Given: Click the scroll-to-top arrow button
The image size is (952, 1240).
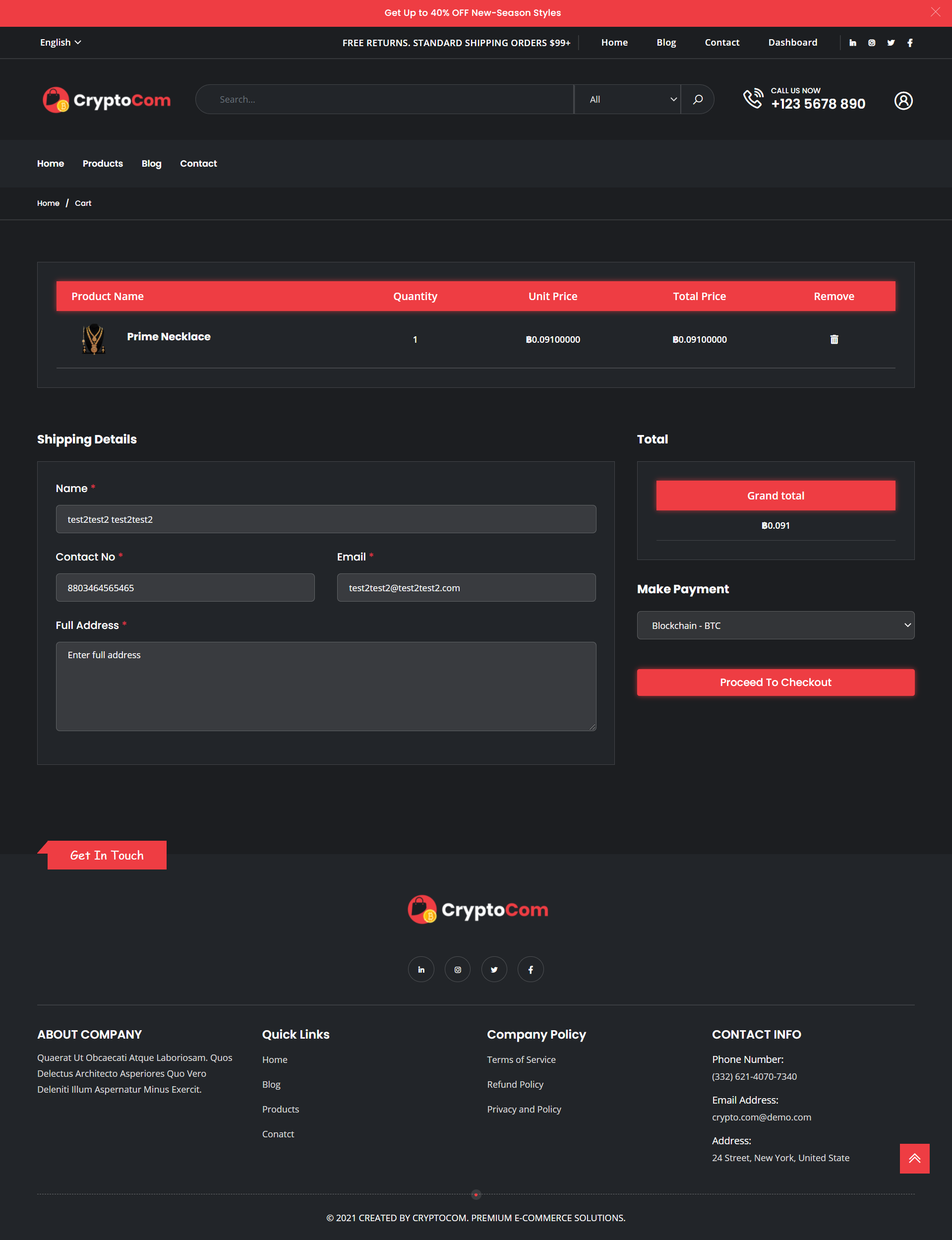Looking at the screenshot, I should pyautogui.click(x=914, y=1158).
